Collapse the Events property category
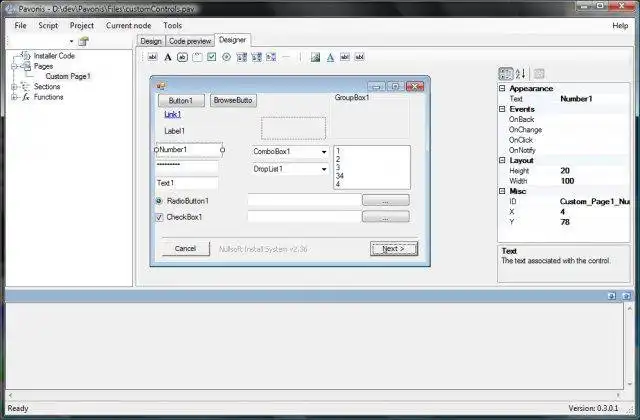Viewport: 640px width, 420px height. pos(502,109)
